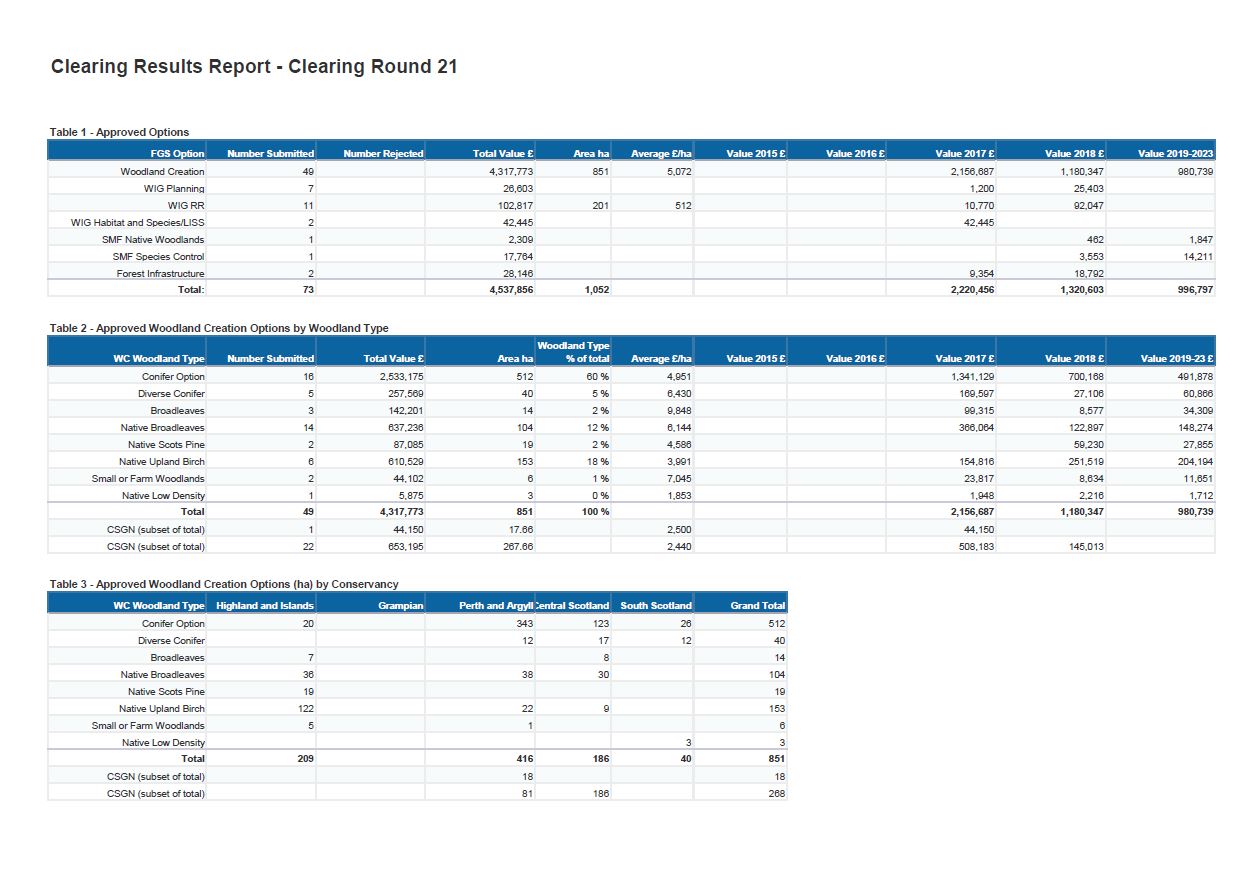Image resolution: width=1257 pixels, height=891 pixels.
Task: Click the Grampian column header
Action: pyautogui.click(x=400, y=606)
